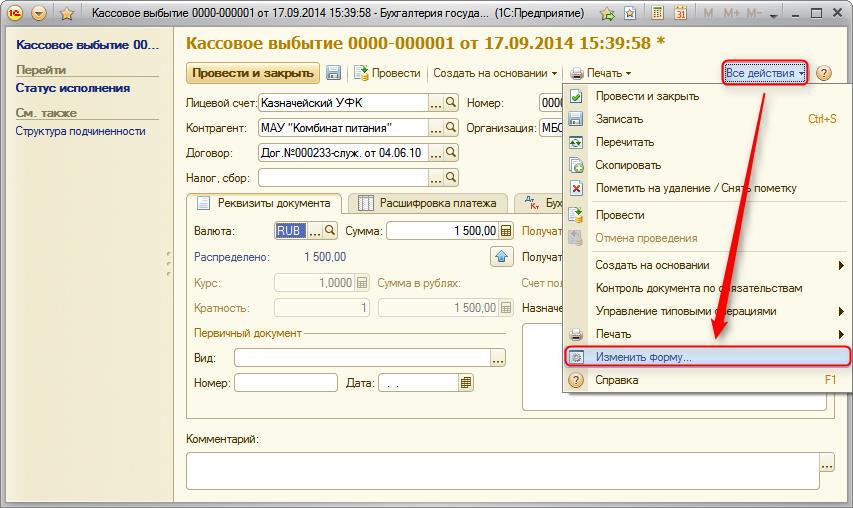The image size is (853, 508).
Task: Open Структура подчиненности link
Action: [81, 131]
